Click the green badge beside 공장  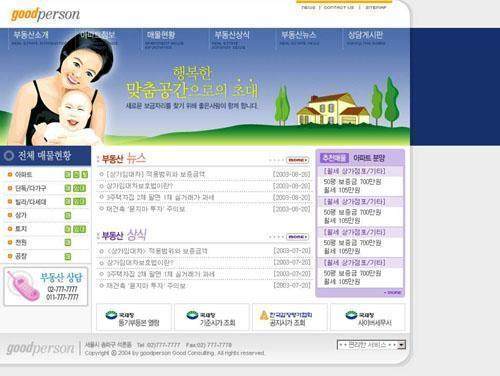[68, 256]
